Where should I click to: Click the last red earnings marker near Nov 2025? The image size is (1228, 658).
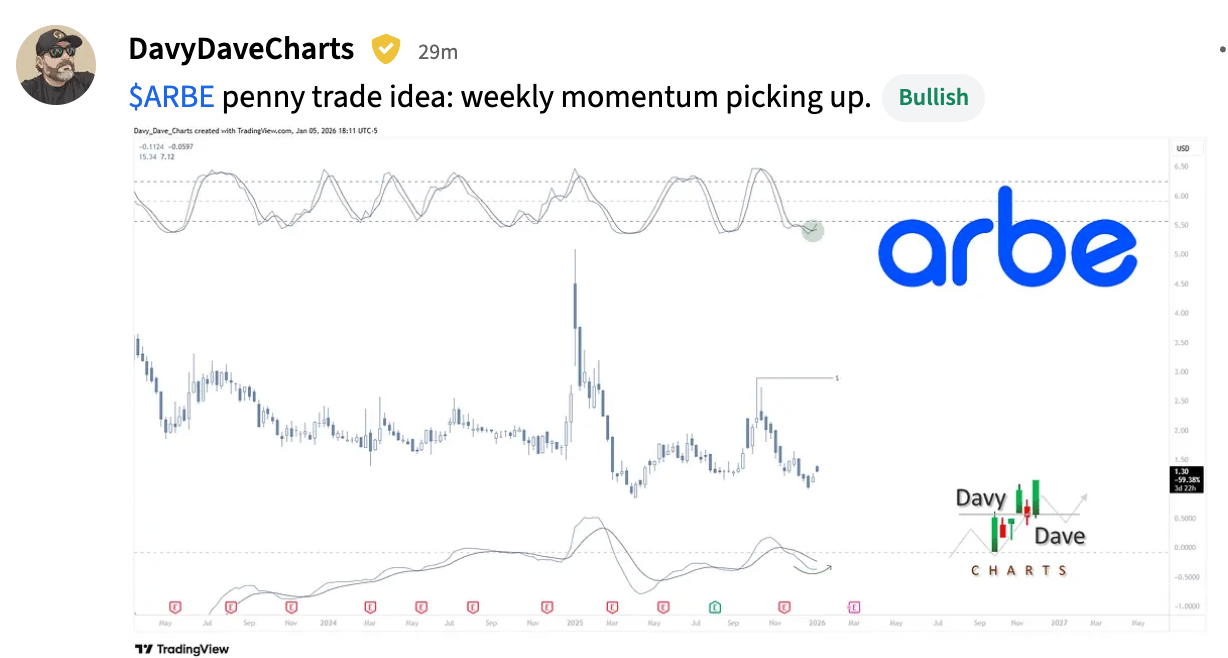(x=785, y=606)
